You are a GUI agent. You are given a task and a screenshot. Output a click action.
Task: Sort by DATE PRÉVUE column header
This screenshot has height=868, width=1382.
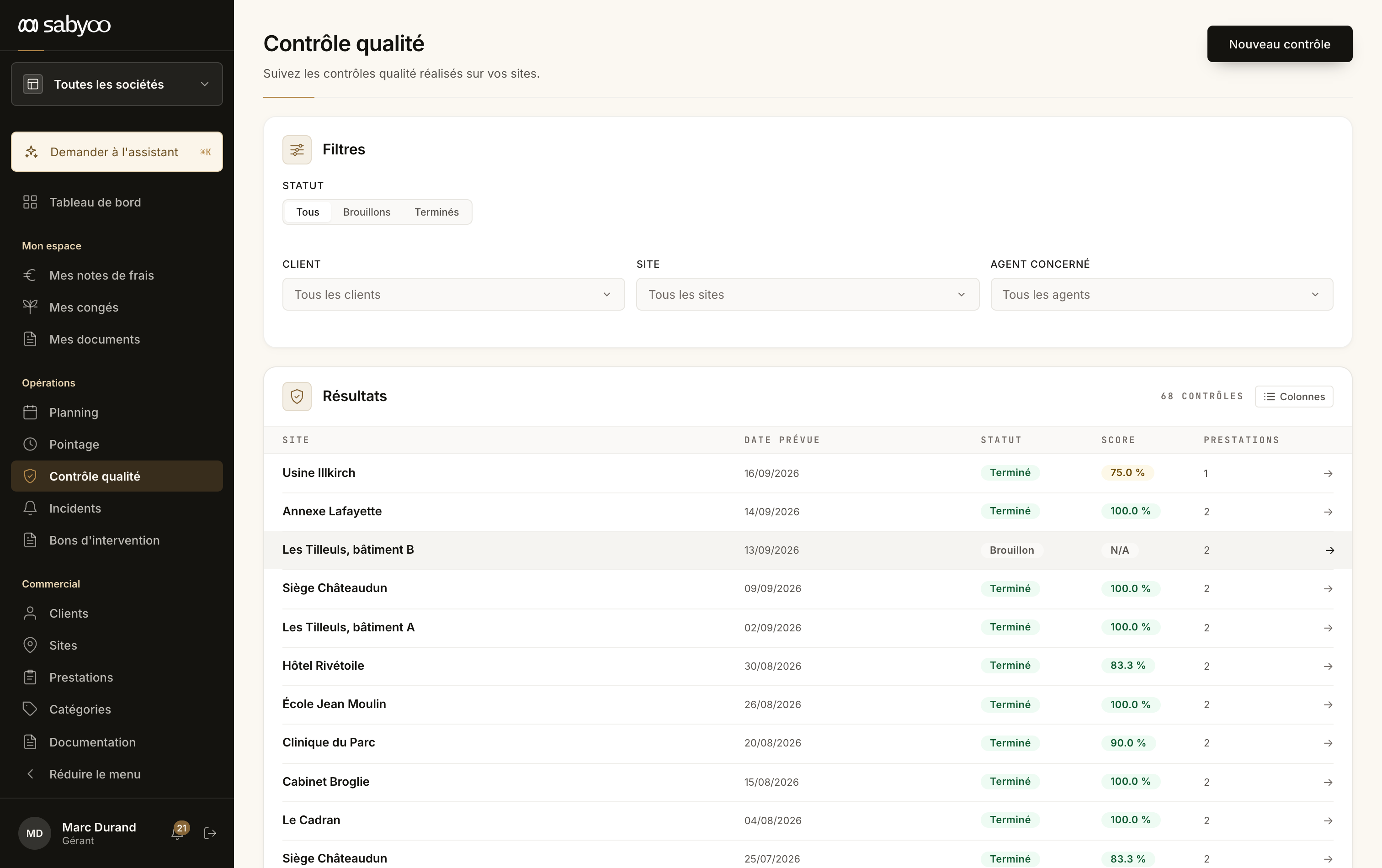click(781, 440)
